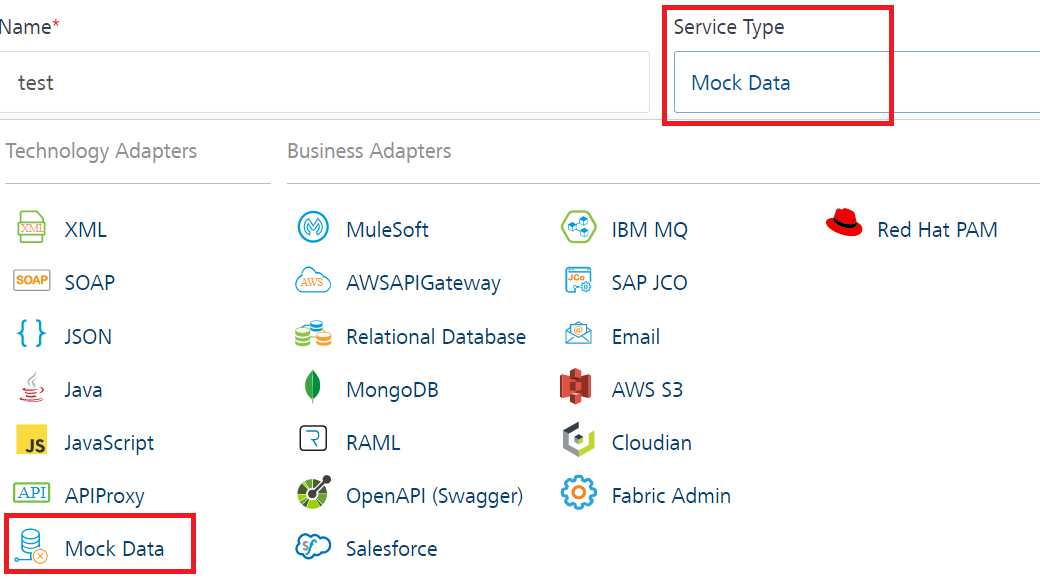The image size is (1040, 581).
Task: Select the Salesforce cloud icon
Action: [x=313, y=547]
